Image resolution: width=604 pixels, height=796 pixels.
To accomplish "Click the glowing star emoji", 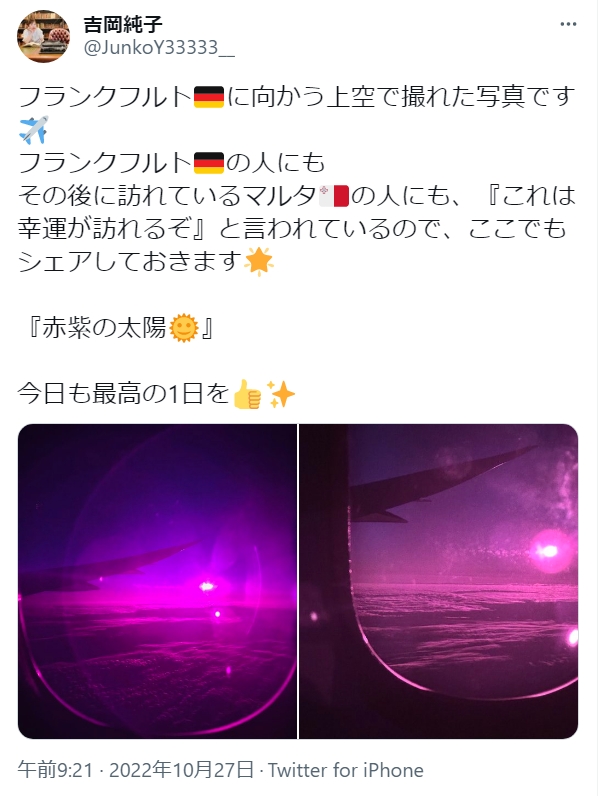I will [x=259, y=261].
